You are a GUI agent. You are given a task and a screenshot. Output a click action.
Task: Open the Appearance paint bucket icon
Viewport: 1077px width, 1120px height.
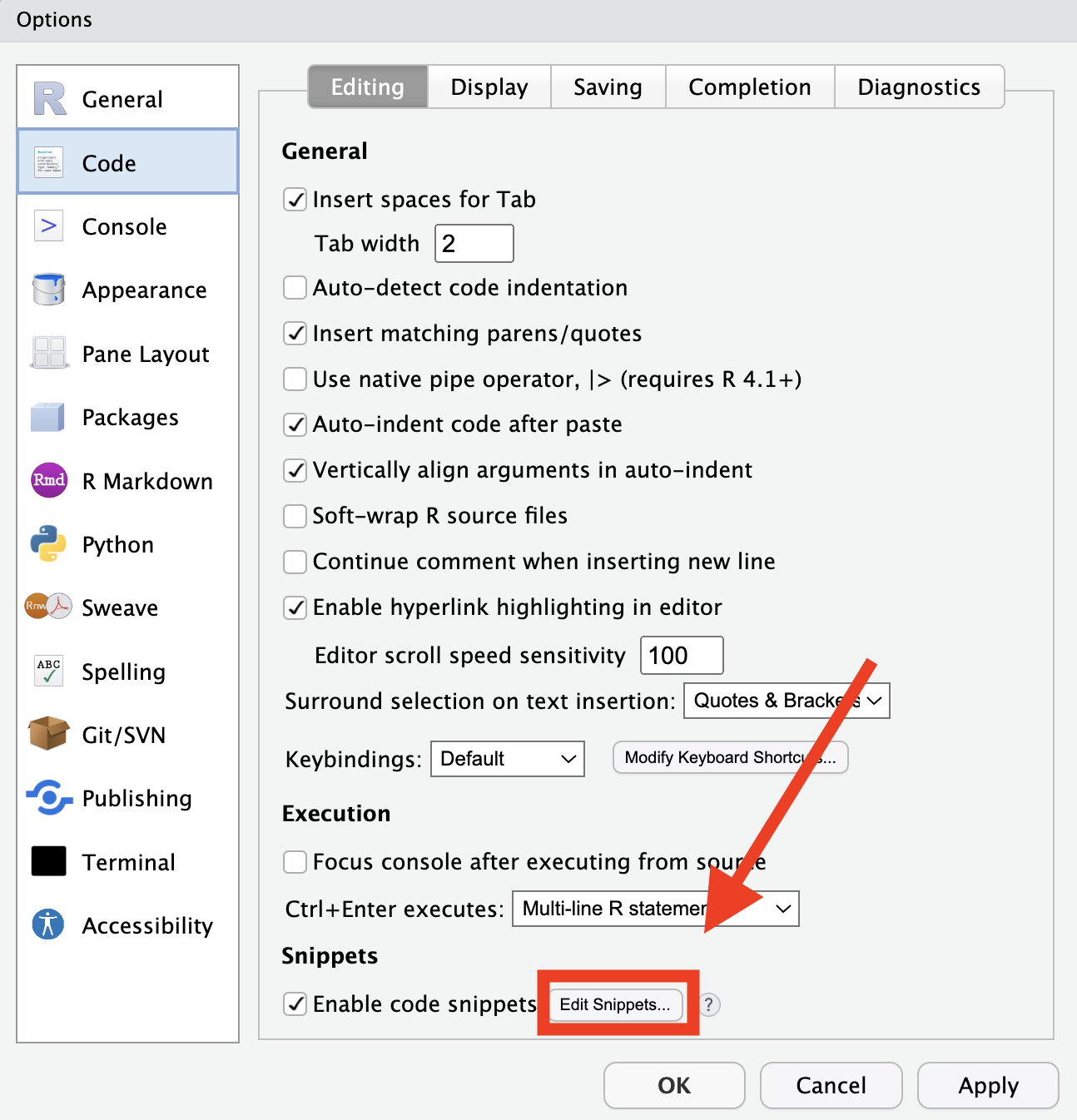(x=48, y=289)
